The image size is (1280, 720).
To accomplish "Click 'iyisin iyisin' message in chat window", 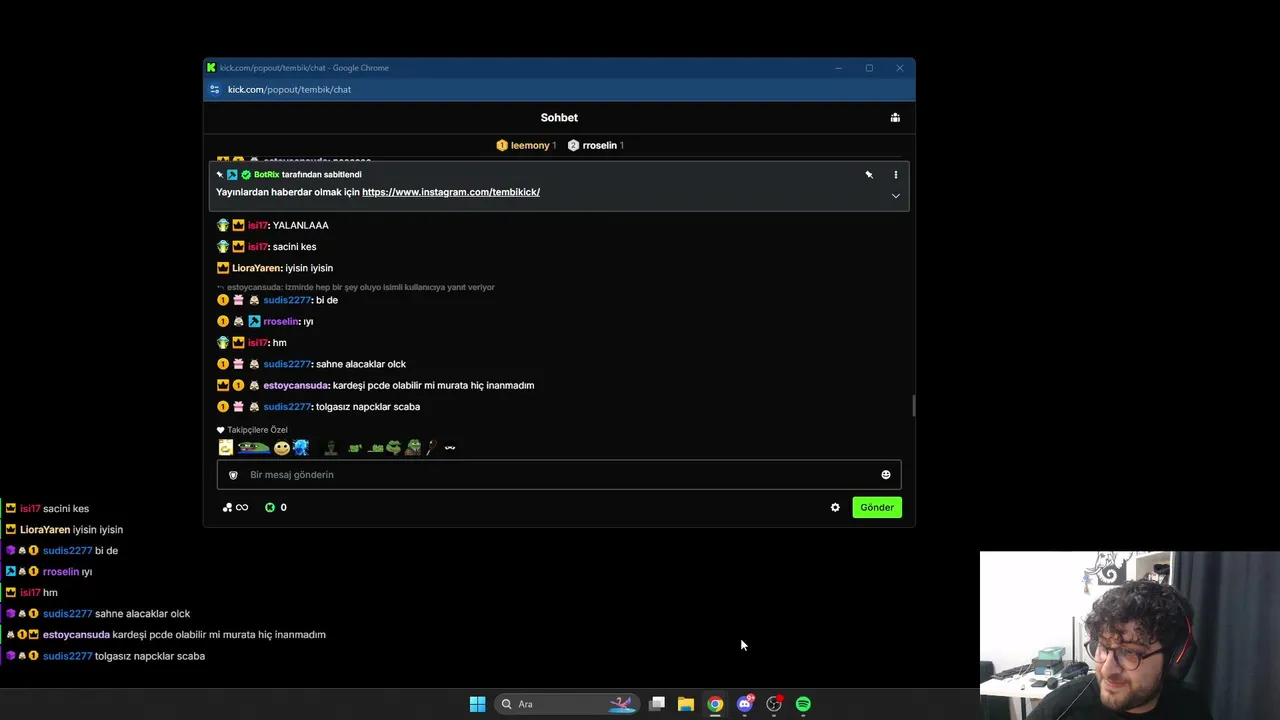I will [309, 268].
